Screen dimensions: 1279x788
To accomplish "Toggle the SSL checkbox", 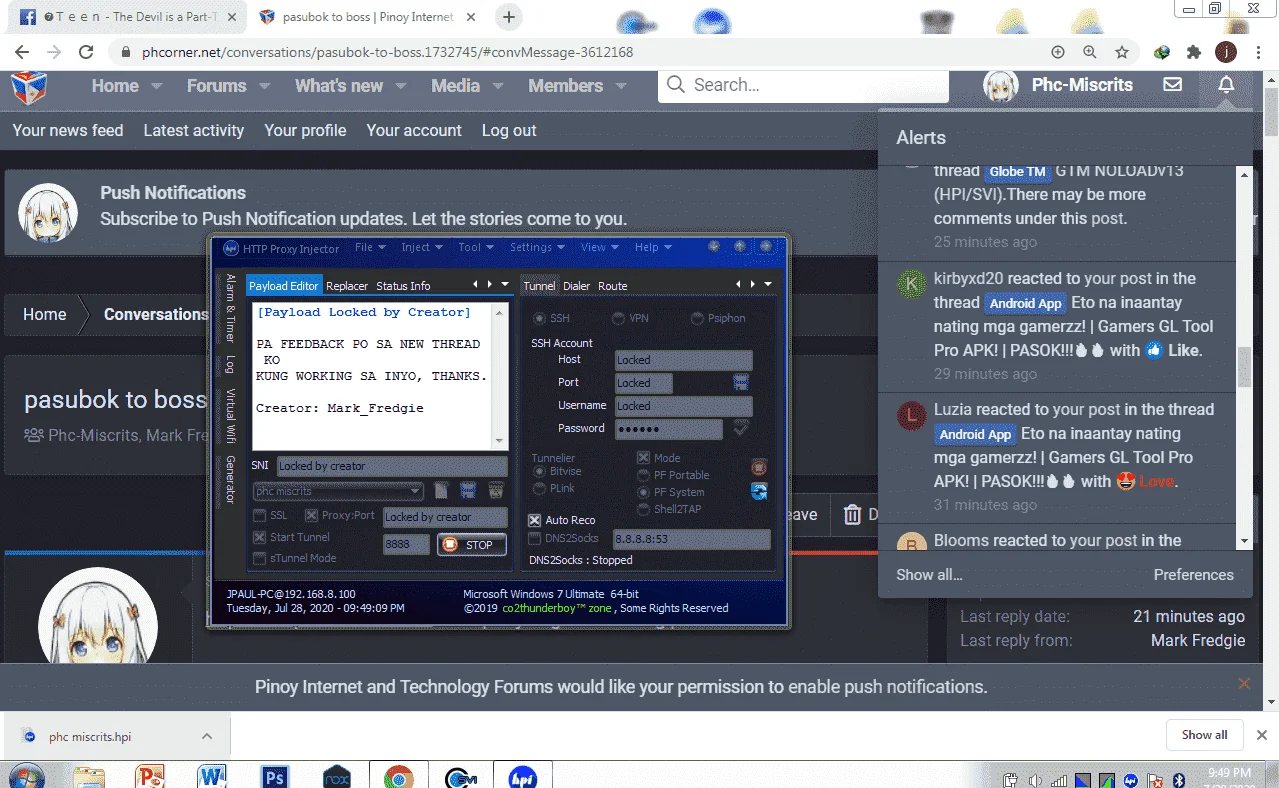I will (260, 516).
